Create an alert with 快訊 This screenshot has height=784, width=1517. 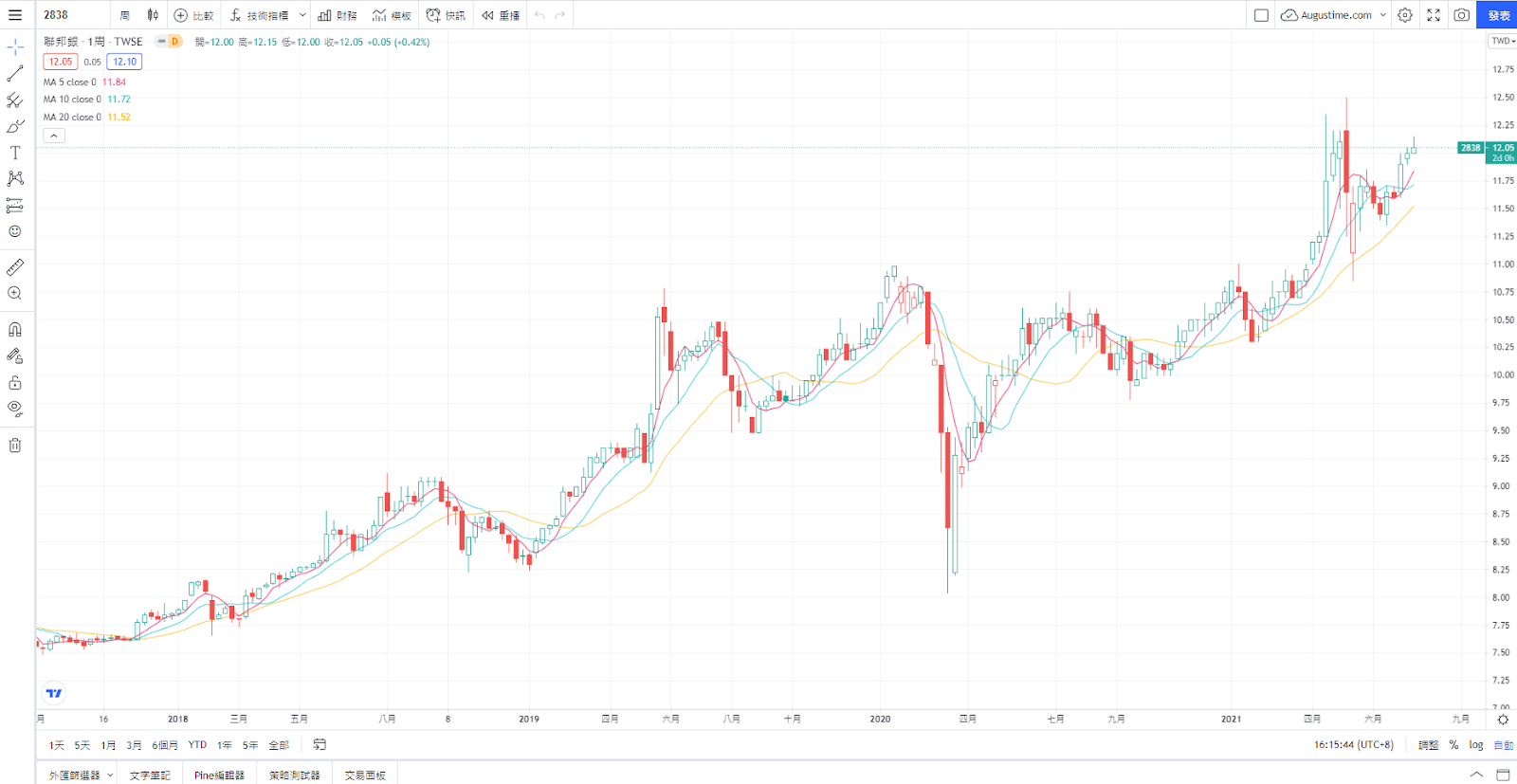446,15
